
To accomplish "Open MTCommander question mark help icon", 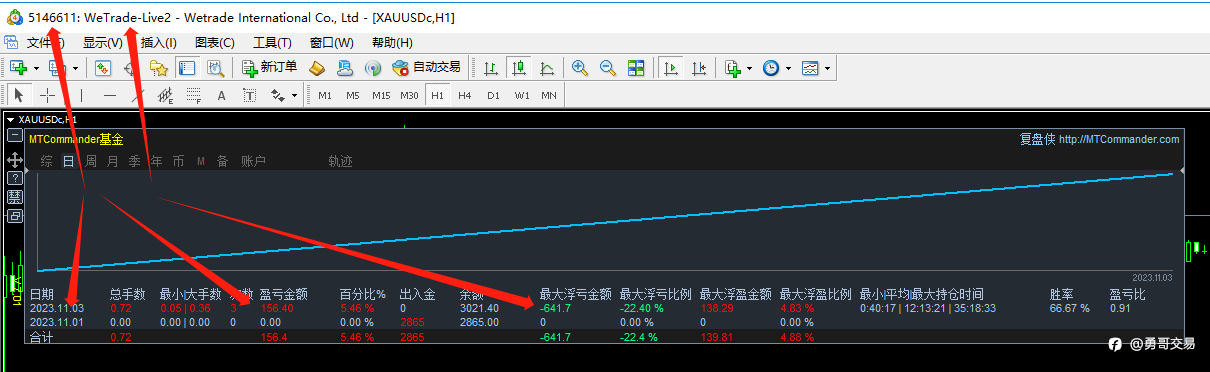I will (14, 178).
